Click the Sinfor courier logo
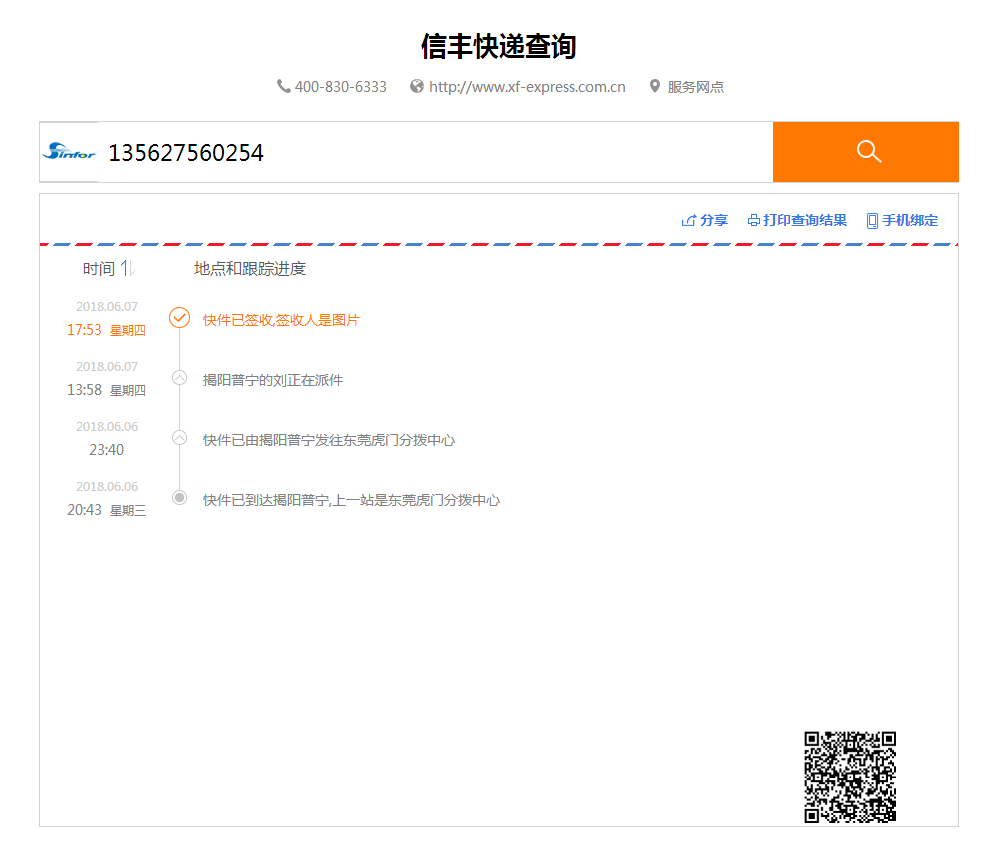 click(x=69, y=151)
